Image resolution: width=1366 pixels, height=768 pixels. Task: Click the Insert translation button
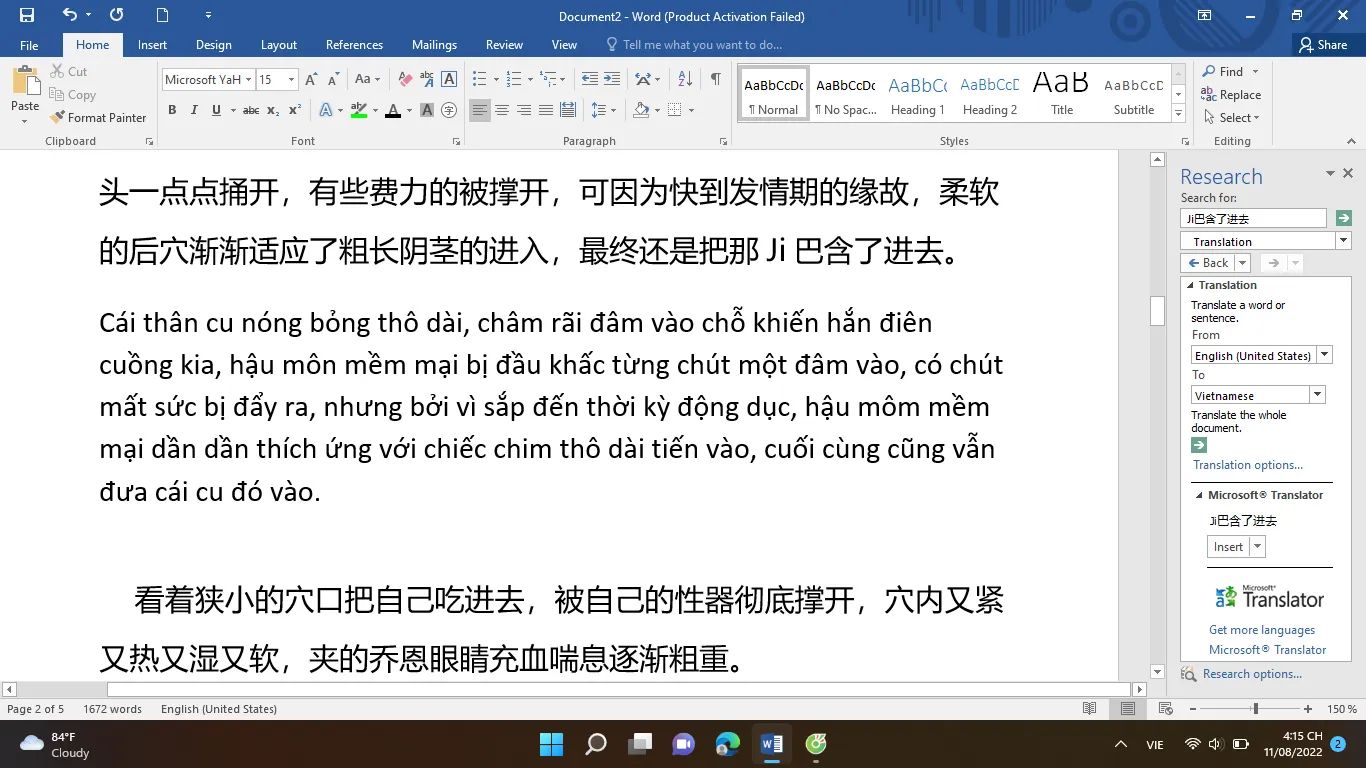click(1228, 547)
